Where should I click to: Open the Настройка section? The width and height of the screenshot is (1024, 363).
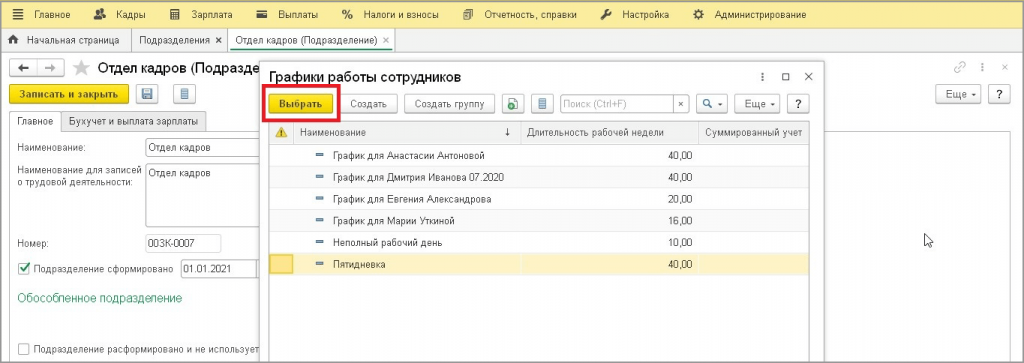coord(634,14)
